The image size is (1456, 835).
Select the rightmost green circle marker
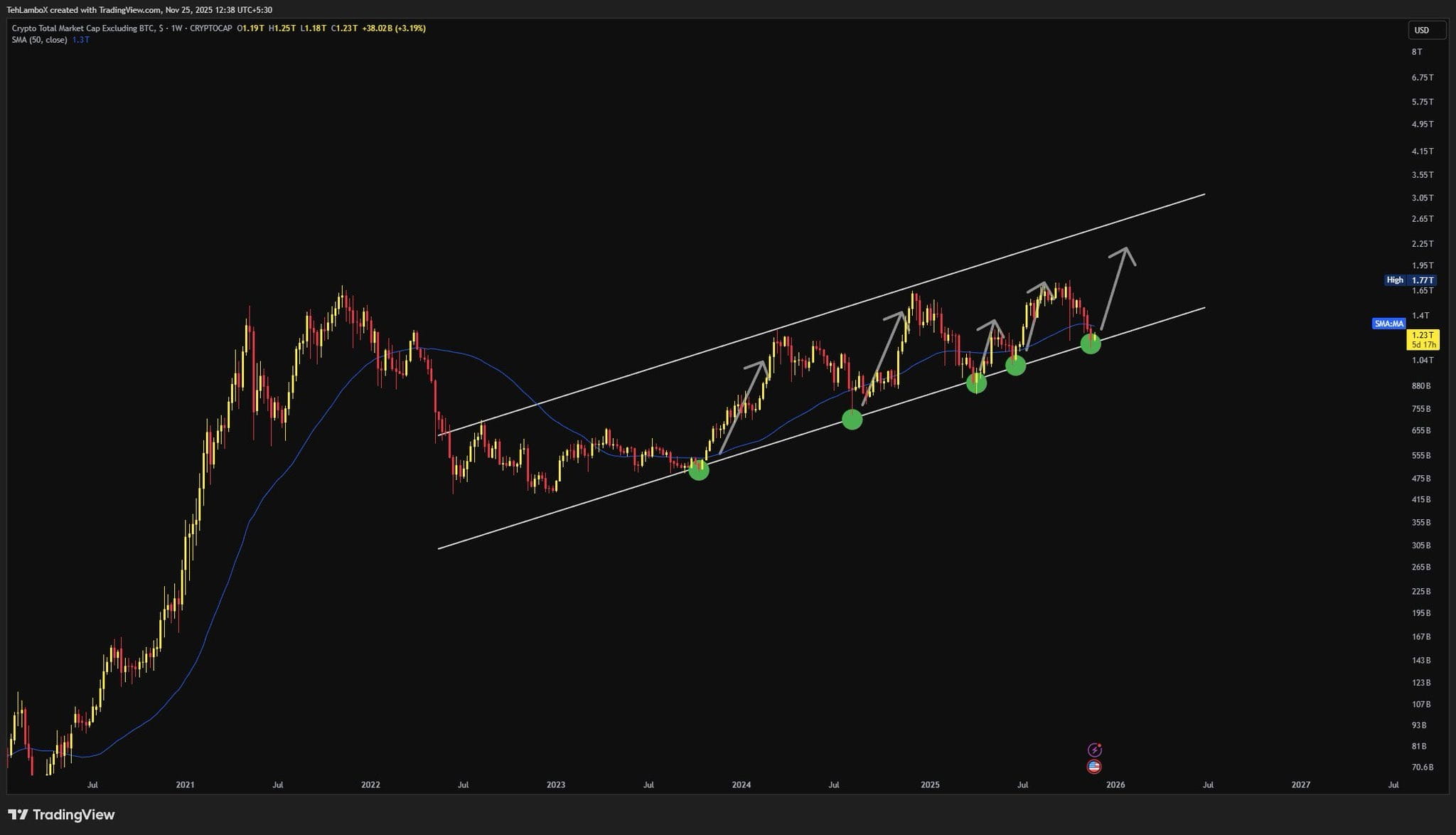pos(1091,344)
